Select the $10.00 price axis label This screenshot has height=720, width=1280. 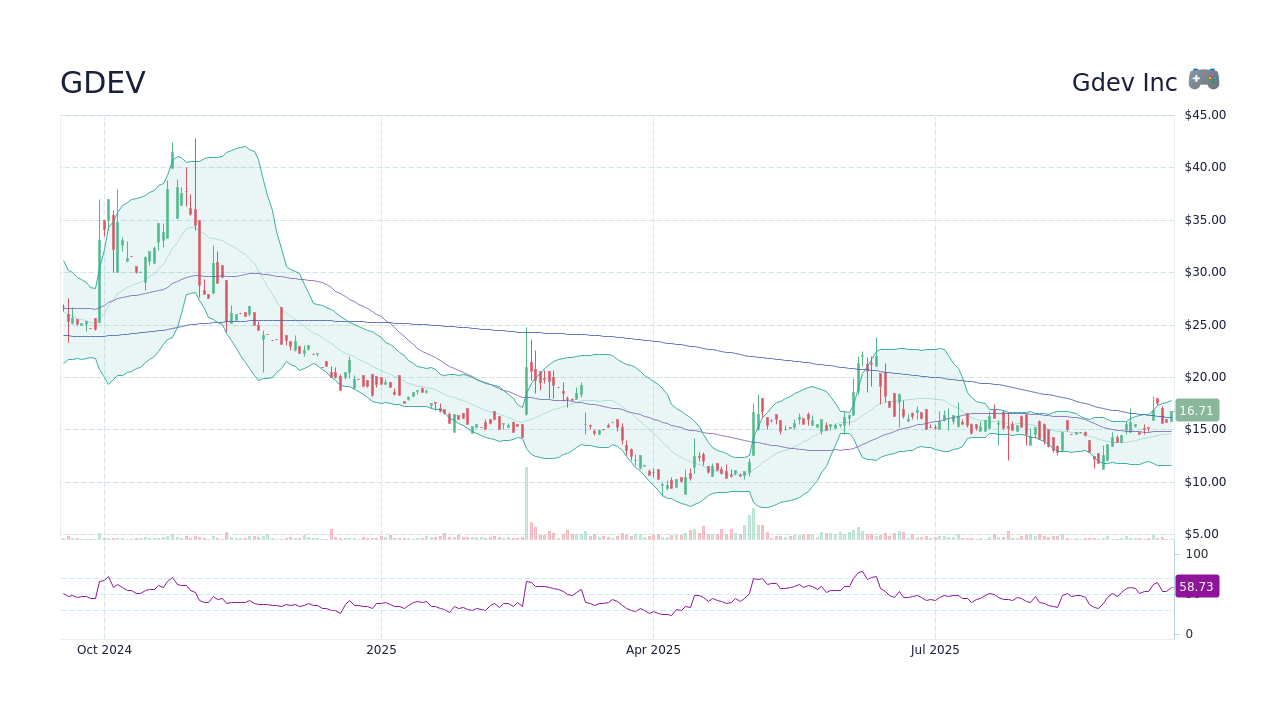coord(1205,482)
